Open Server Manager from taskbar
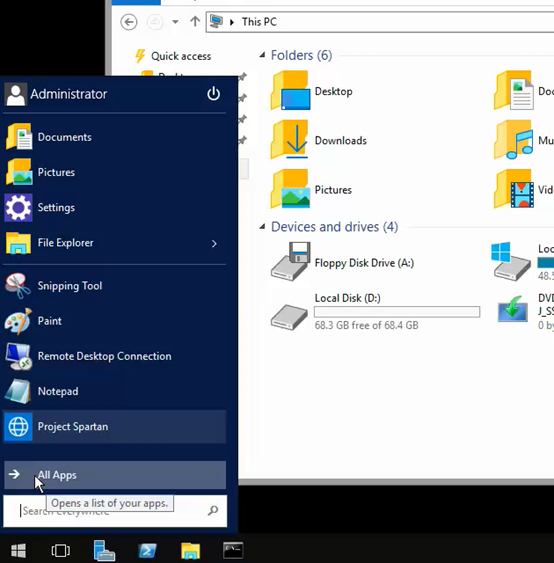Image resolution: width=554 pixels, height=563 pixels. [x=104, y=550]
